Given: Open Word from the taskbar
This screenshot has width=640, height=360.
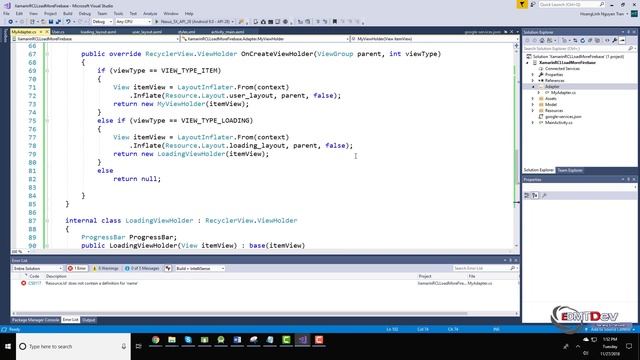Looking at the screenshot, I should (237, 340).
